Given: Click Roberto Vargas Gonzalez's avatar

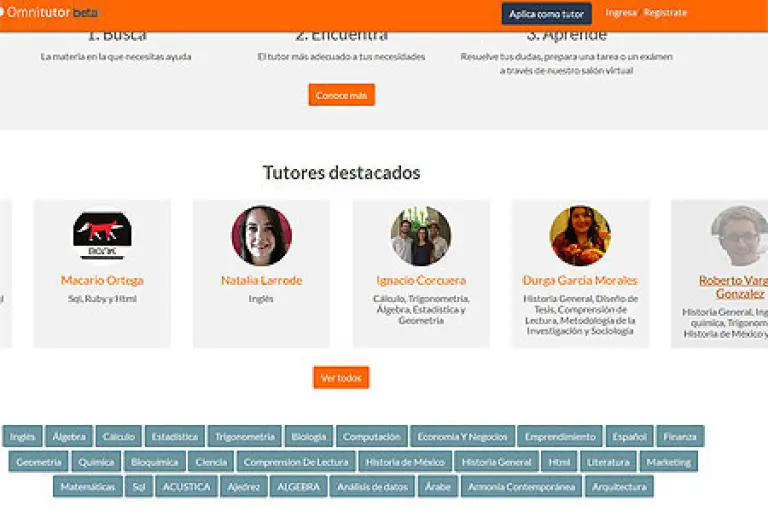Looking at the screenshot, I should [x=739, y=235].
